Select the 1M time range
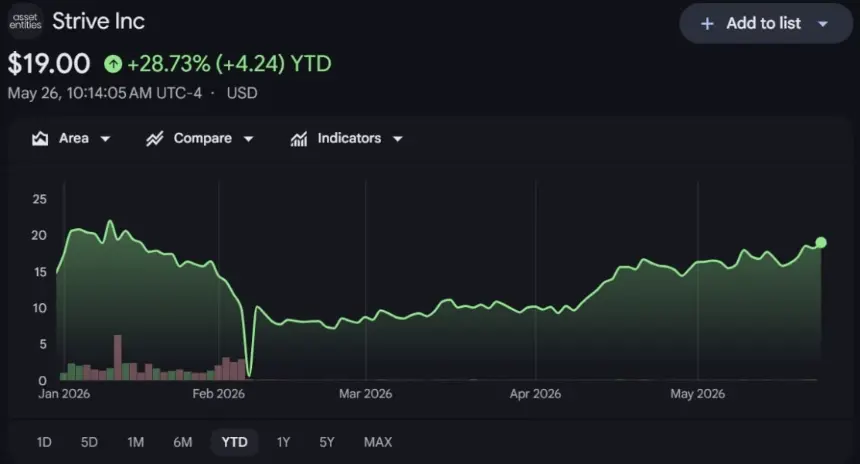Viewport: 860px width, 464px height. 135,442
